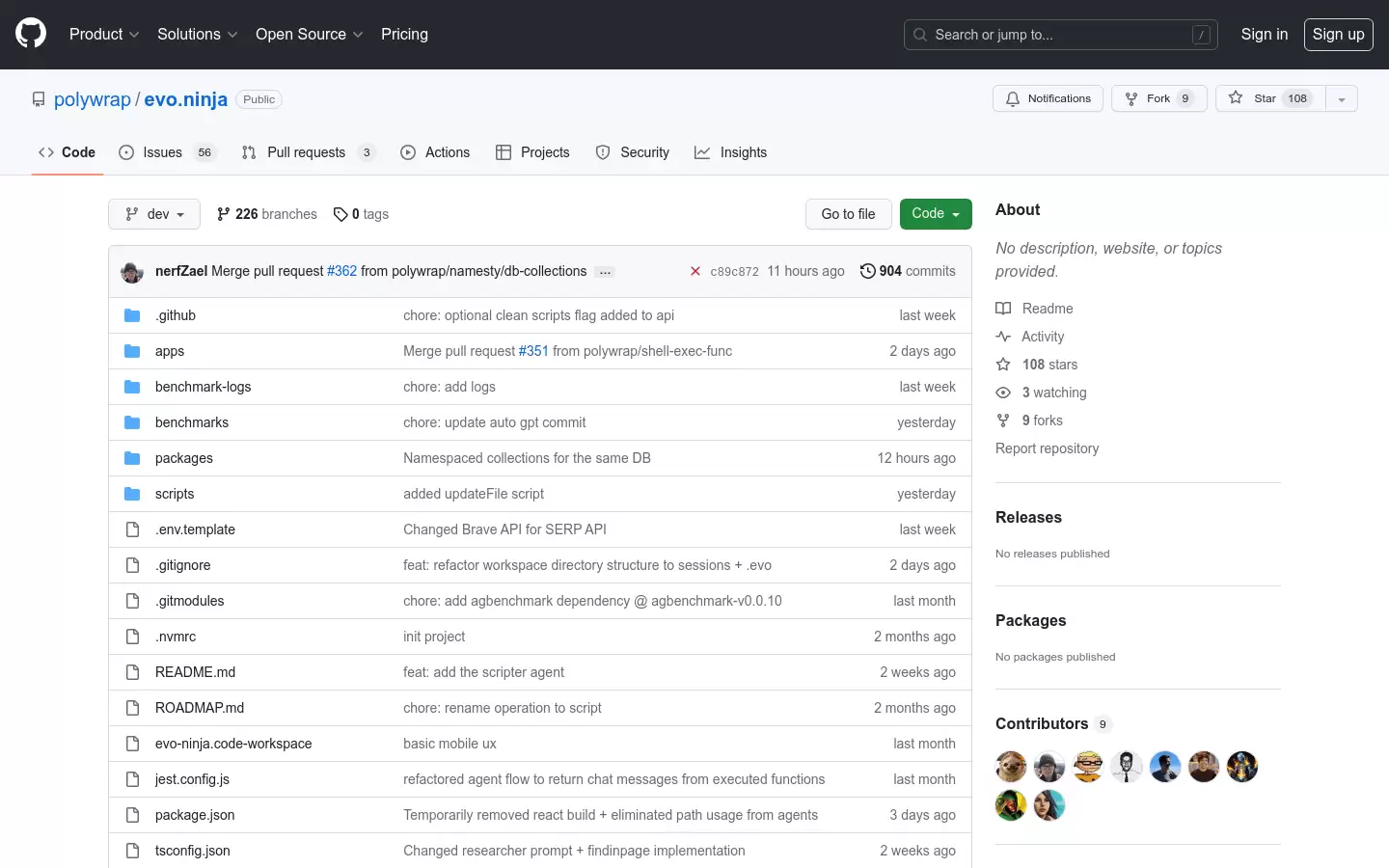1389x868 pixels.
Task: Click the Sign up button
Action: [1339, 34]
